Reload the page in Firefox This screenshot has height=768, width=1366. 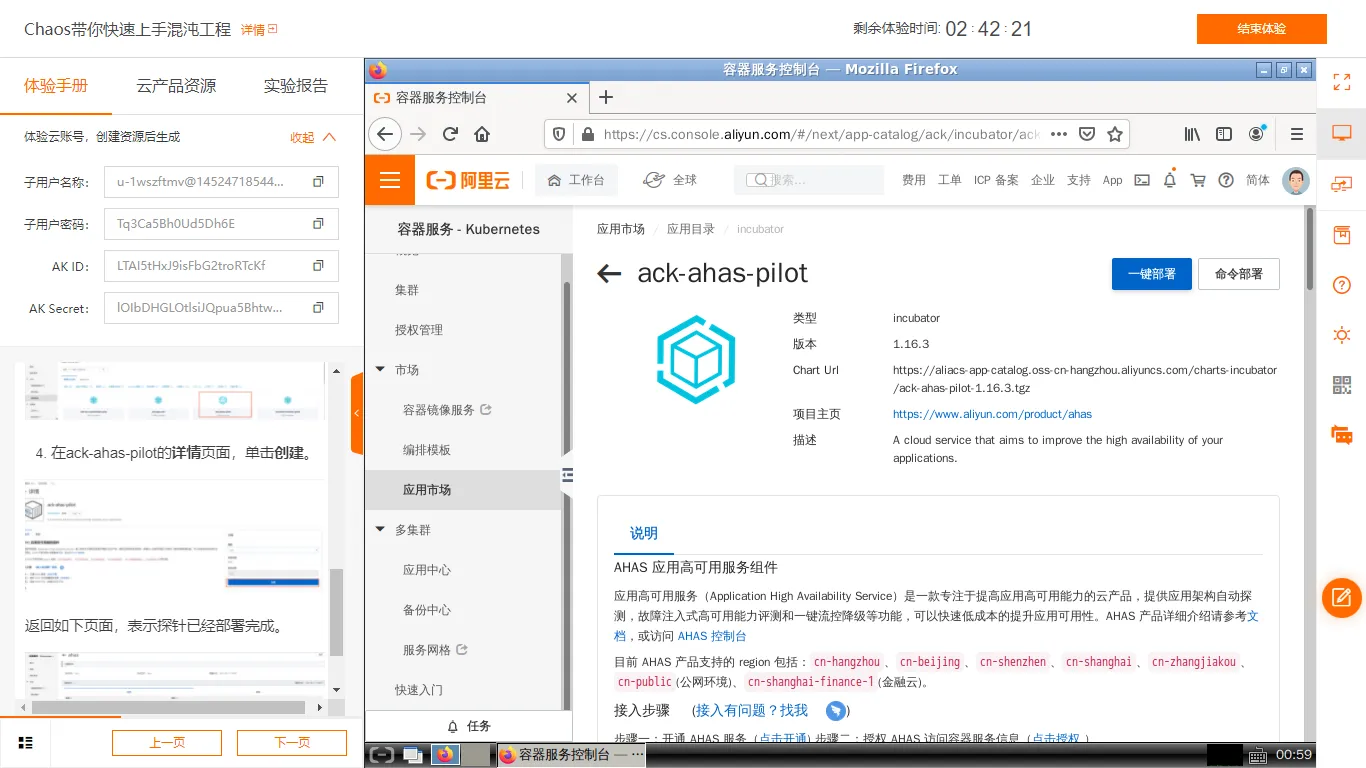[451, 134]
